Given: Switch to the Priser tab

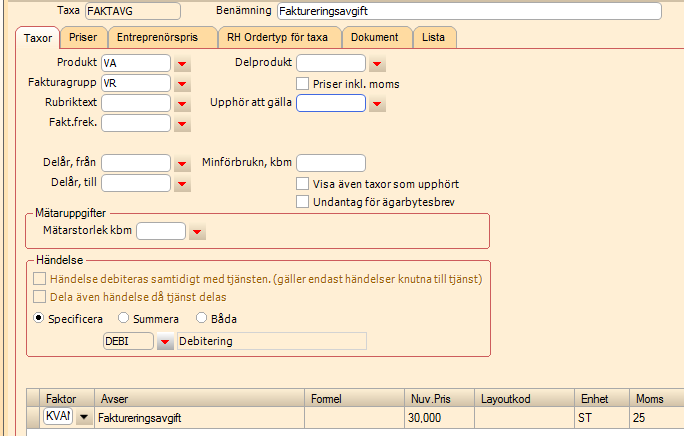Looking at the screenshot, I should pyautogui.click(x=83, y=38).
